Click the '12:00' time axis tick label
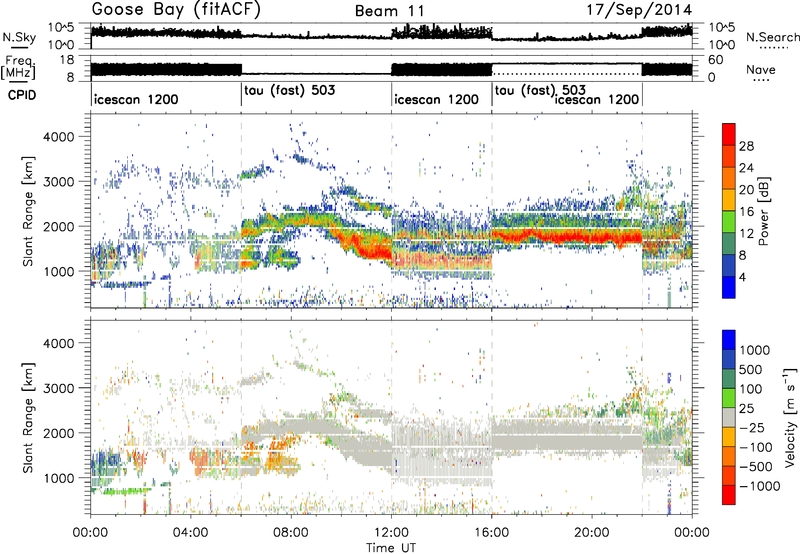The image size is (800, 554). pos(391,533)
